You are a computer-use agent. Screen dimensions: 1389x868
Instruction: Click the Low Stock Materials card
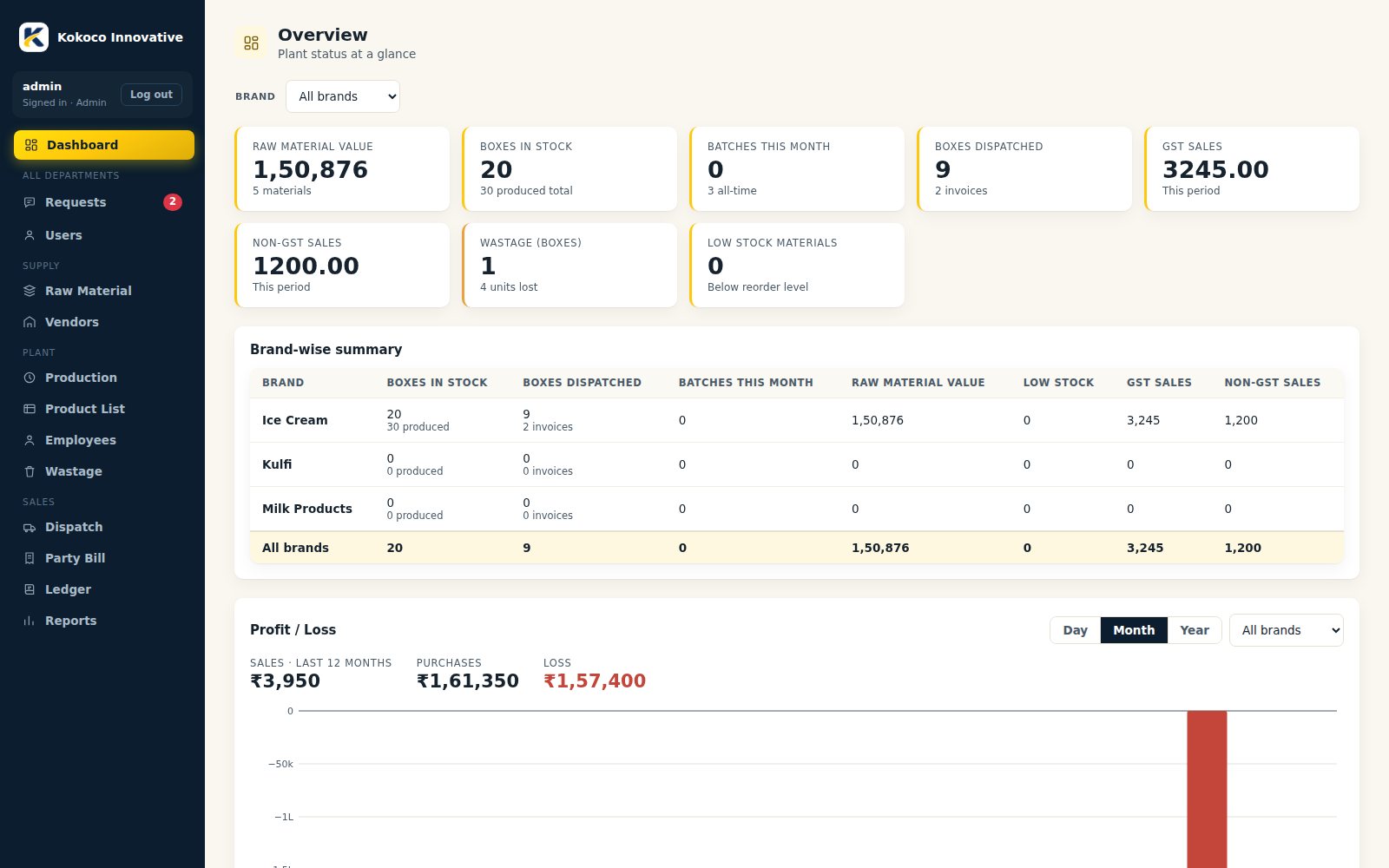click(797, 265)
